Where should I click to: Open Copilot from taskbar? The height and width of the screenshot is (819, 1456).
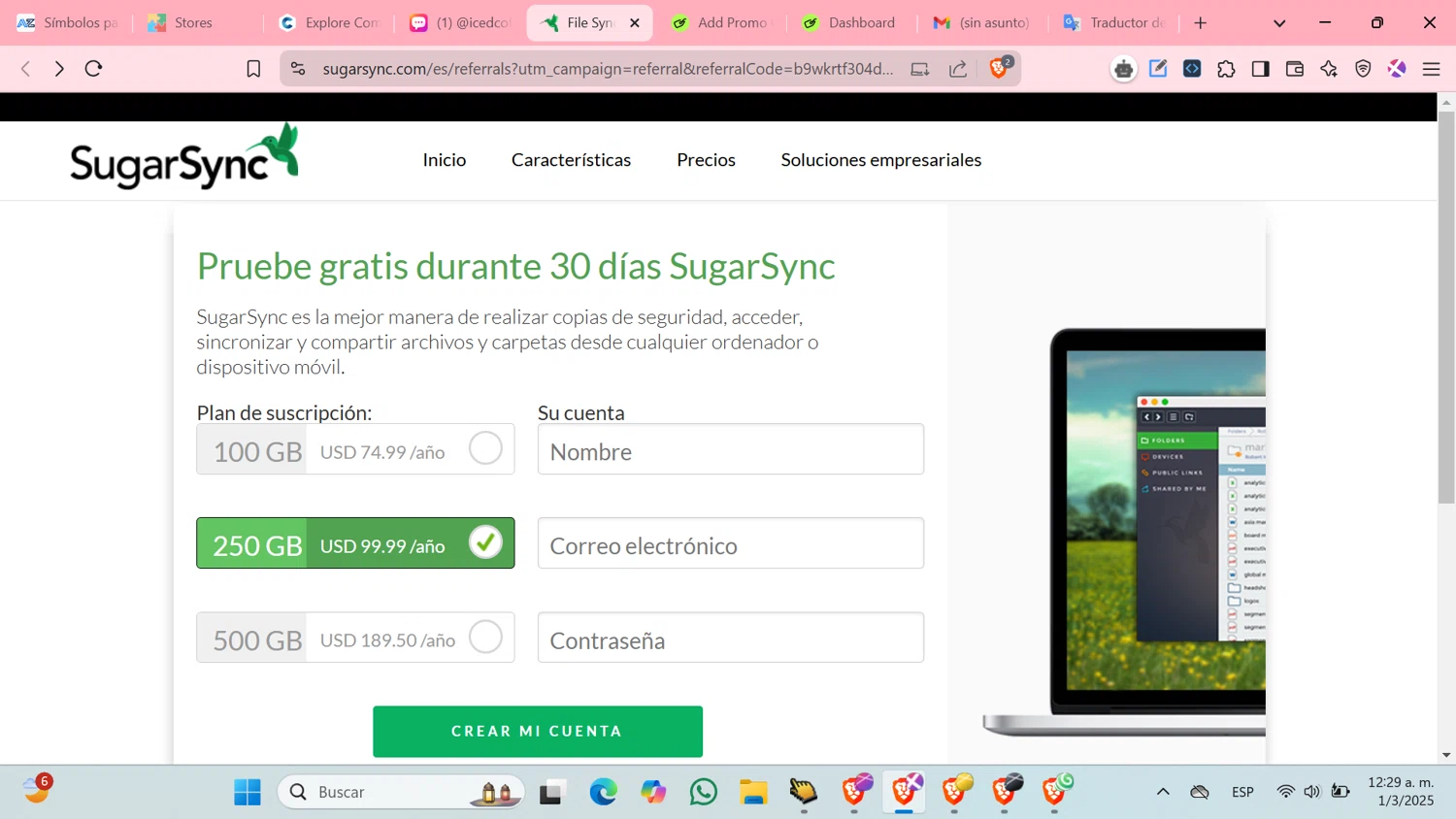point(653,792)
